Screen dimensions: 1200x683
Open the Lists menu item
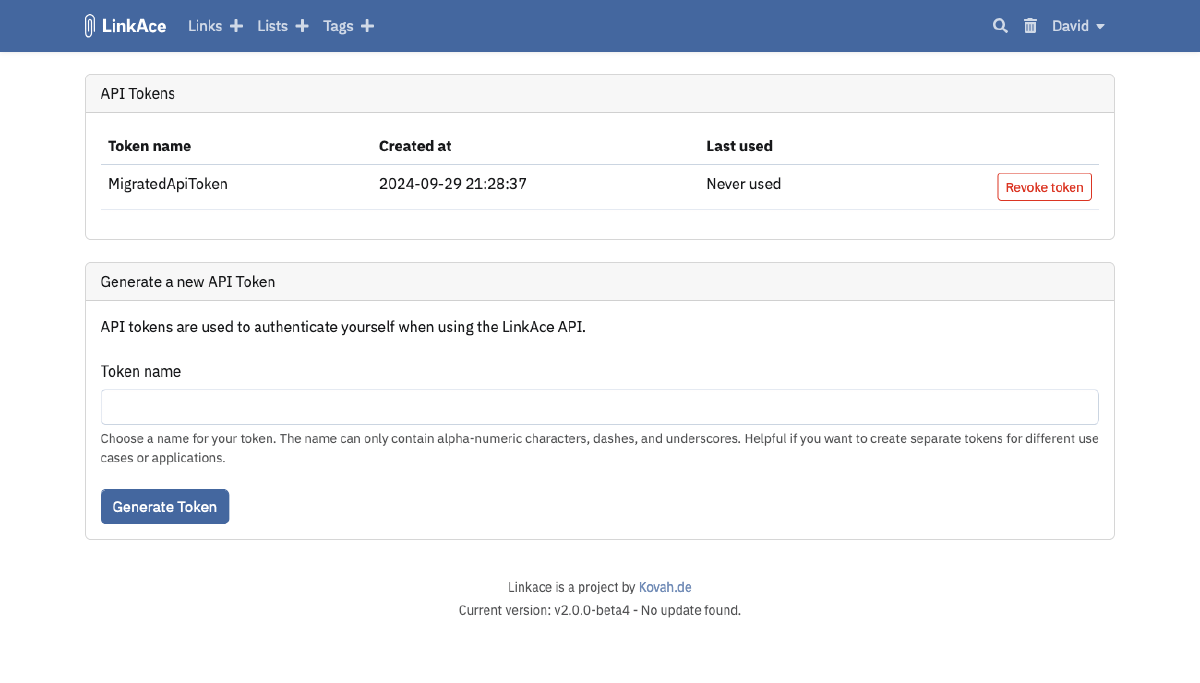coord(271,25)
